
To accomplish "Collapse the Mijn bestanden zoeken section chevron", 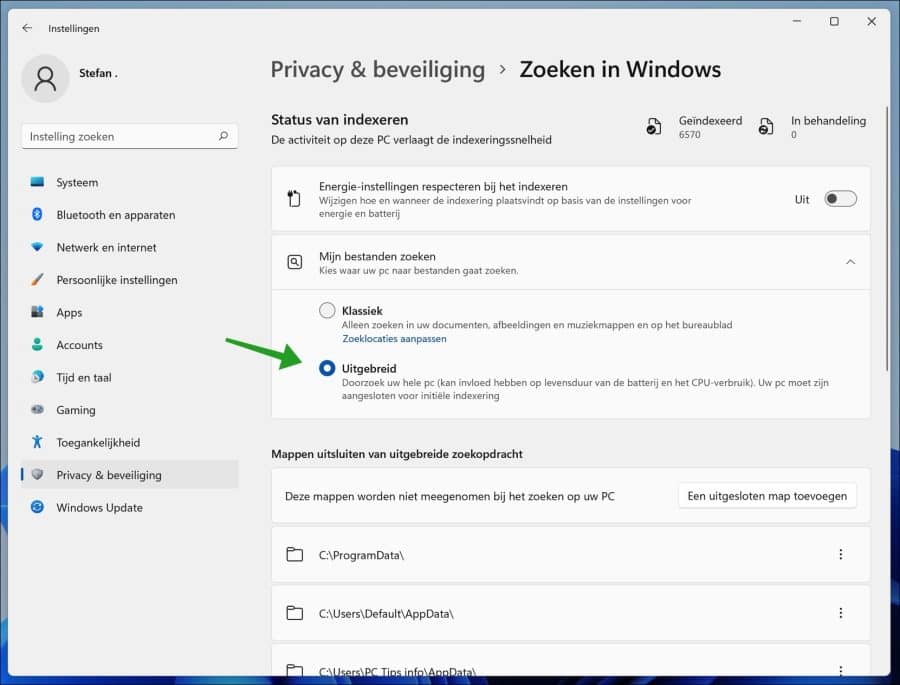I will 850,262.
